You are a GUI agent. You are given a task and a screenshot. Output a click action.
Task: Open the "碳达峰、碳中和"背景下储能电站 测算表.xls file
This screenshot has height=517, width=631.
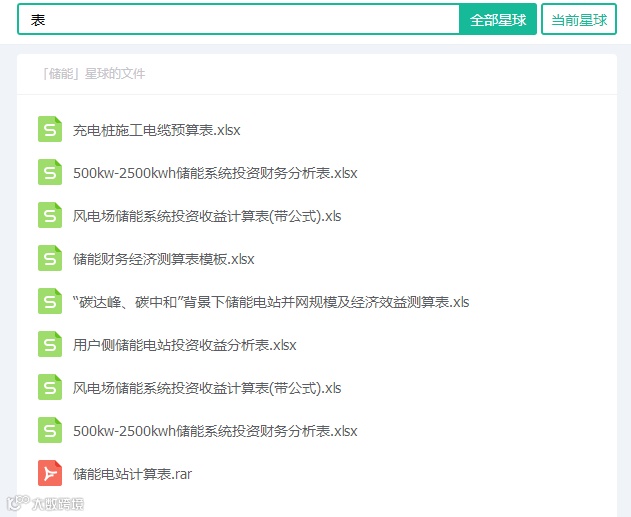[x=271, y=302]
